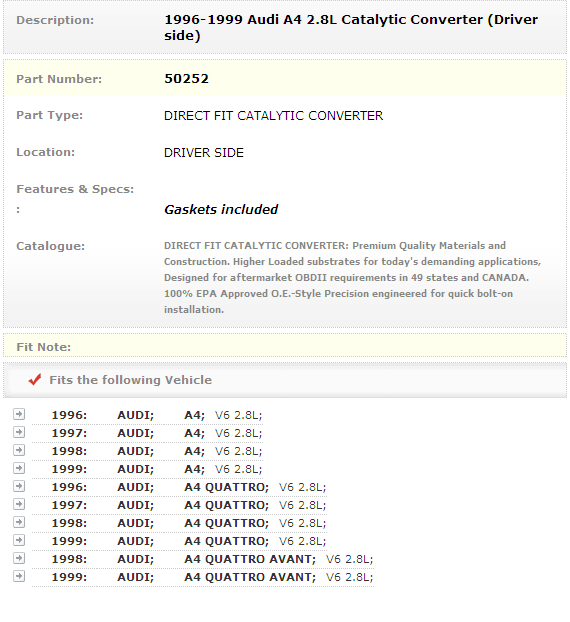570x622 pixels.
Task: Click A4 QUATTRO model in the 1997 row
Action: pos(226,505)
